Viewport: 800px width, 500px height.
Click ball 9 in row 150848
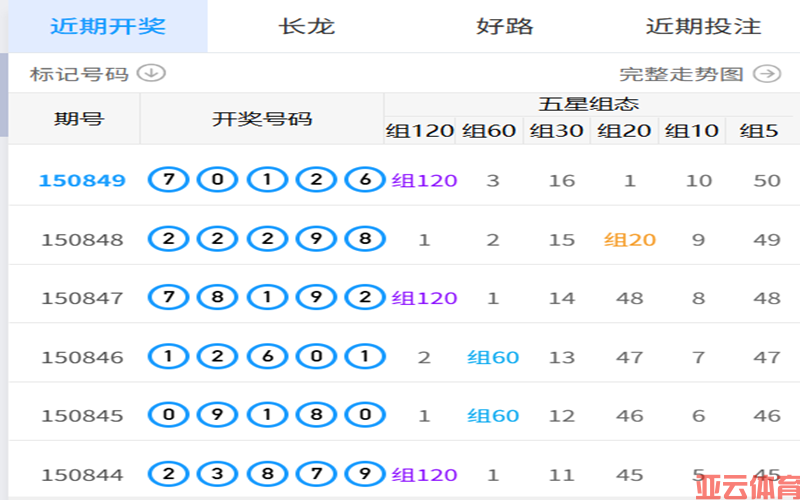tap(316, 239)
